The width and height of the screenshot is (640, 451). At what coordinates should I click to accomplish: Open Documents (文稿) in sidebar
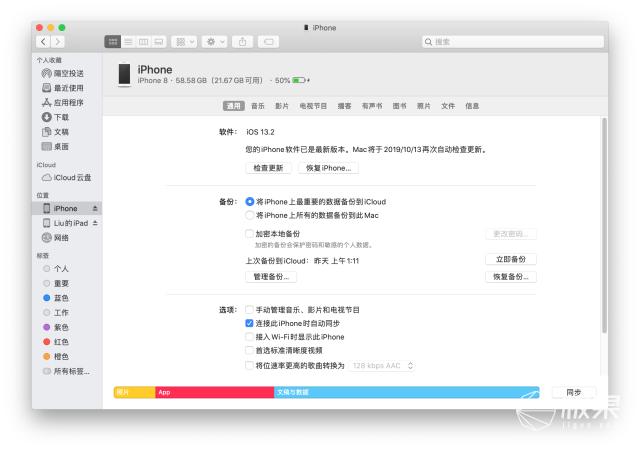coord(56,132)
